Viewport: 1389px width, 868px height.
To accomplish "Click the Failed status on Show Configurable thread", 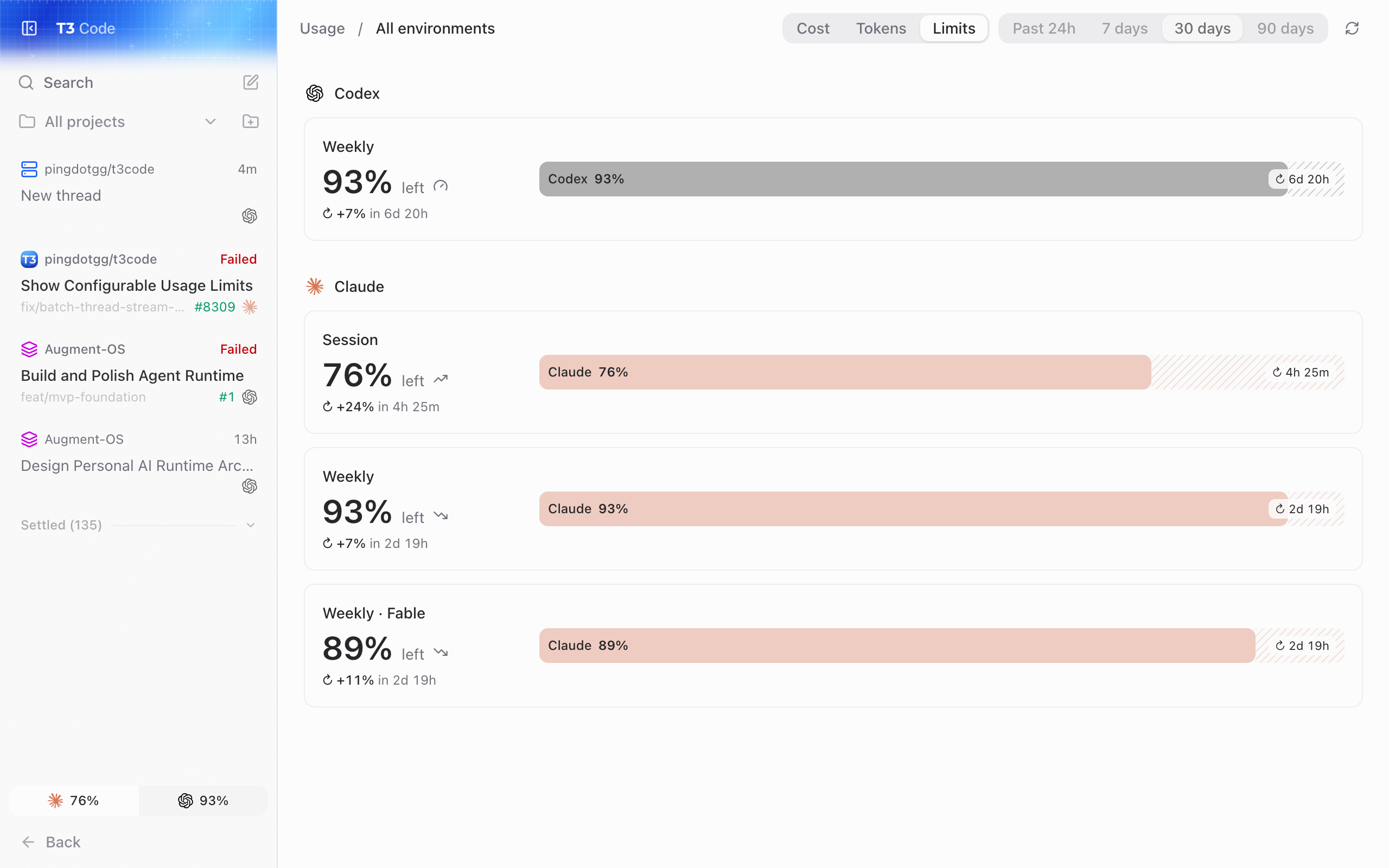I will [238, 259].
